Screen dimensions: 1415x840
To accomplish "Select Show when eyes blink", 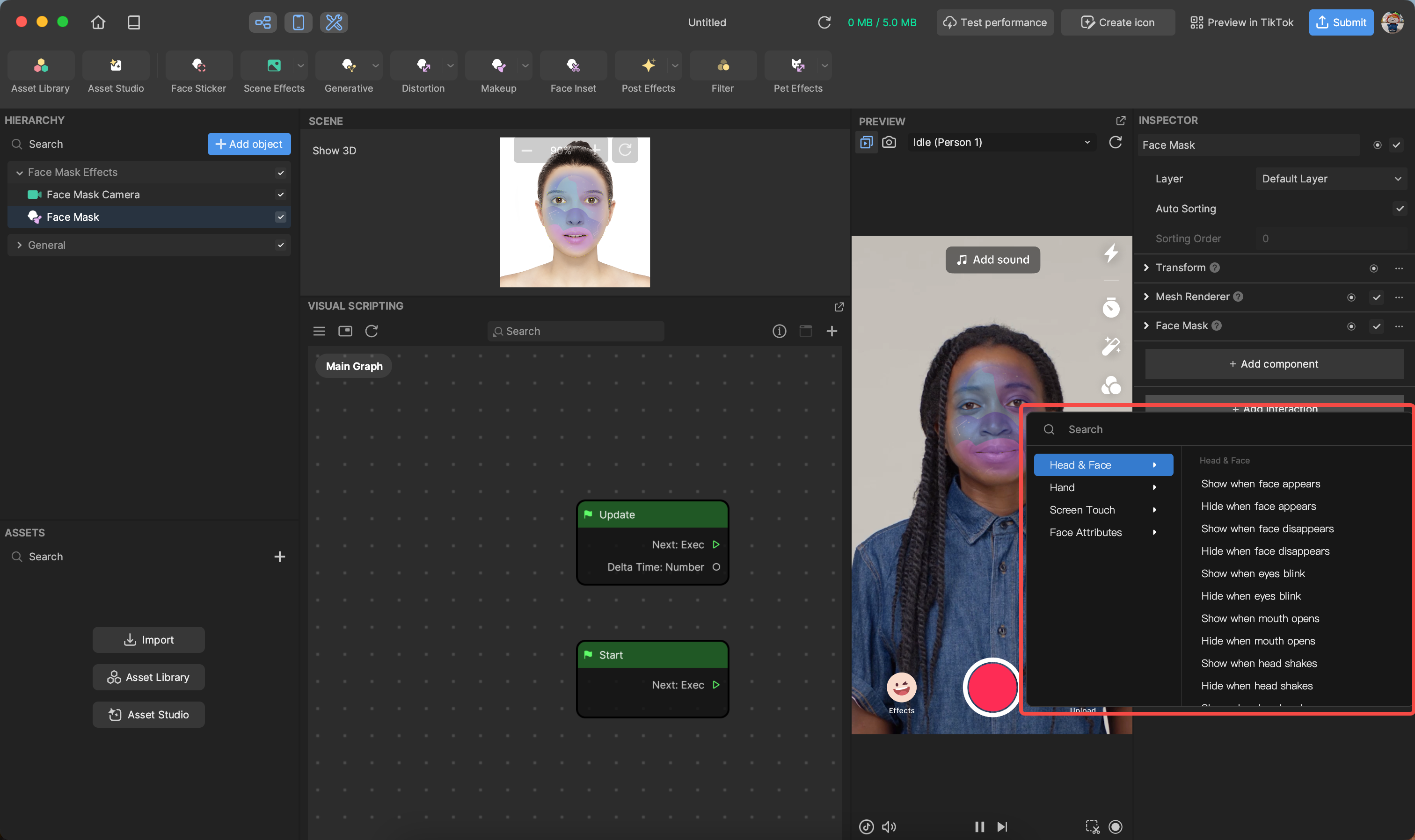I will (1253, 574).
